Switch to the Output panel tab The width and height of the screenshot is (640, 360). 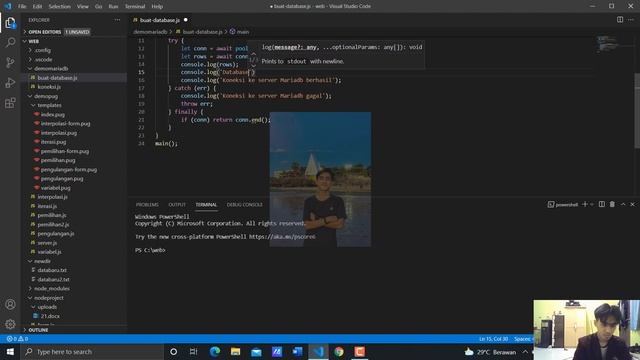[x=177, y=204]
